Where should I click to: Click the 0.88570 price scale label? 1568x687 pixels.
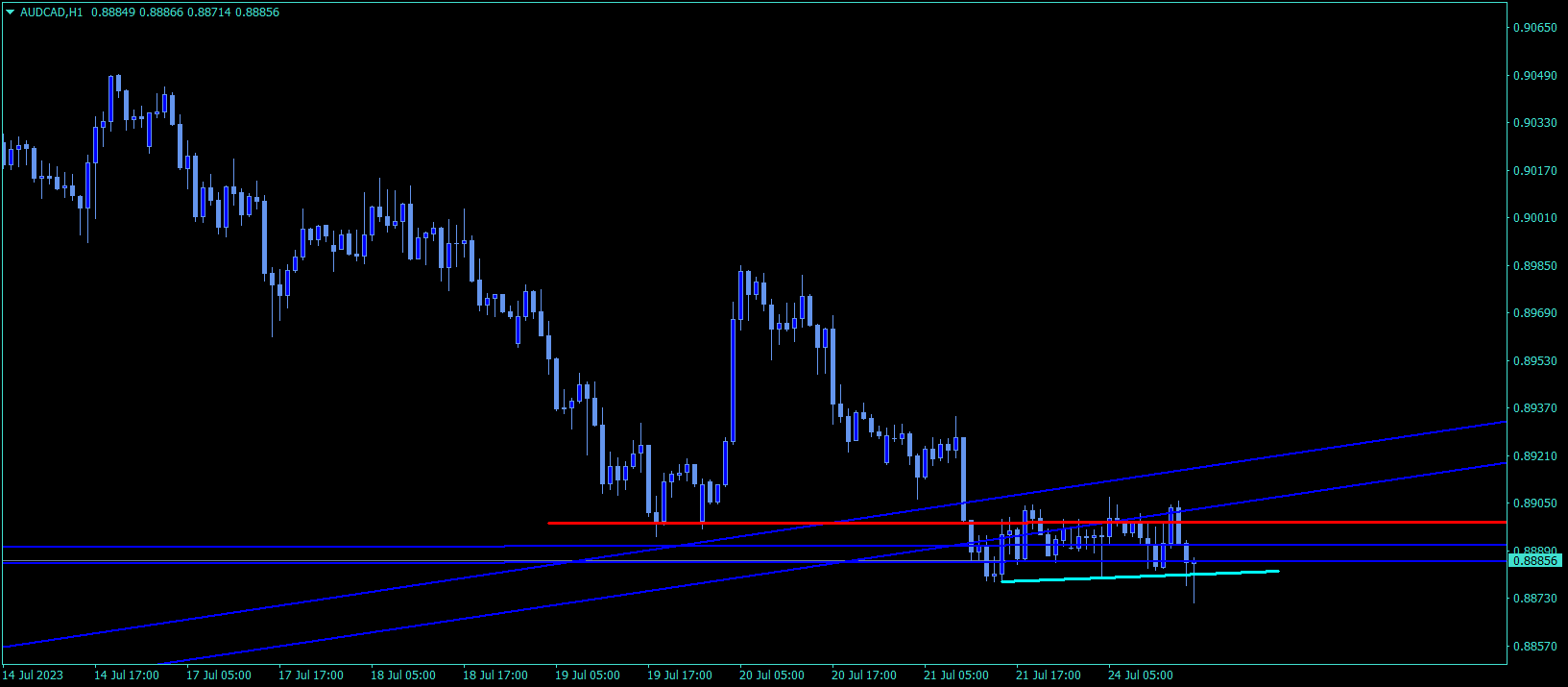click(1535, 647)
